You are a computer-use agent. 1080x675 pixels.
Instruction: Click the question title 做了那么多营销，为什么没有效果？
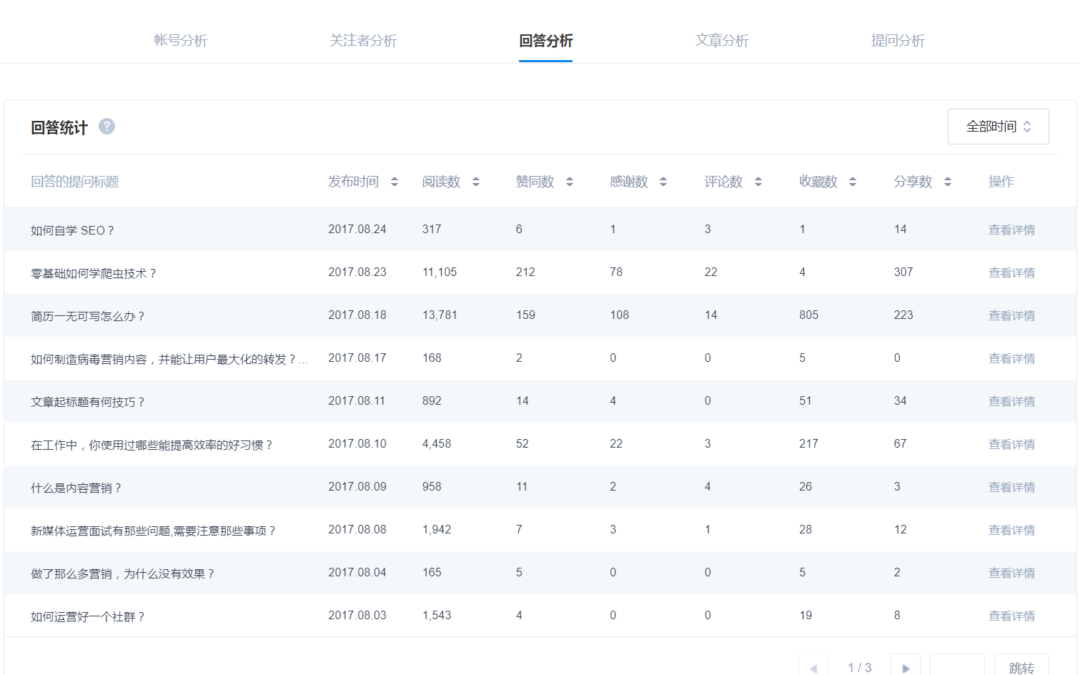123,574
